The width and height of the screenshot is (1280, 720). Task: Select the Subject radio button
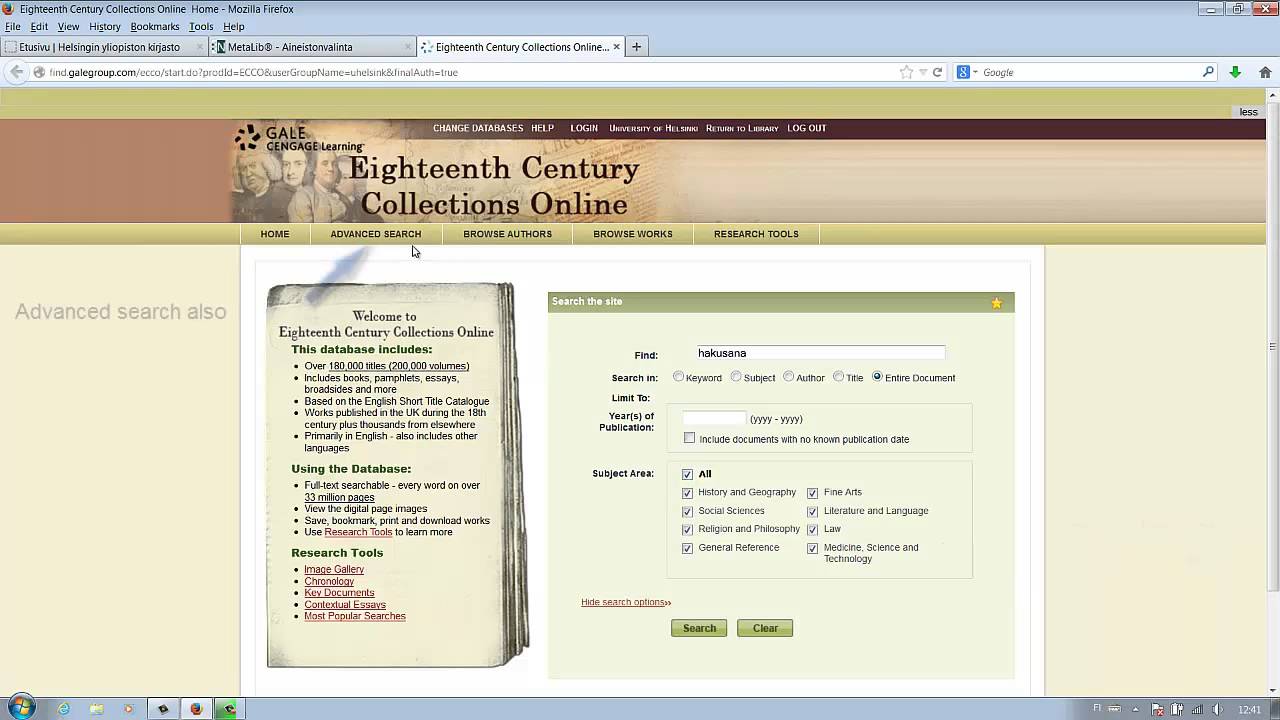[x=735, y=377]
